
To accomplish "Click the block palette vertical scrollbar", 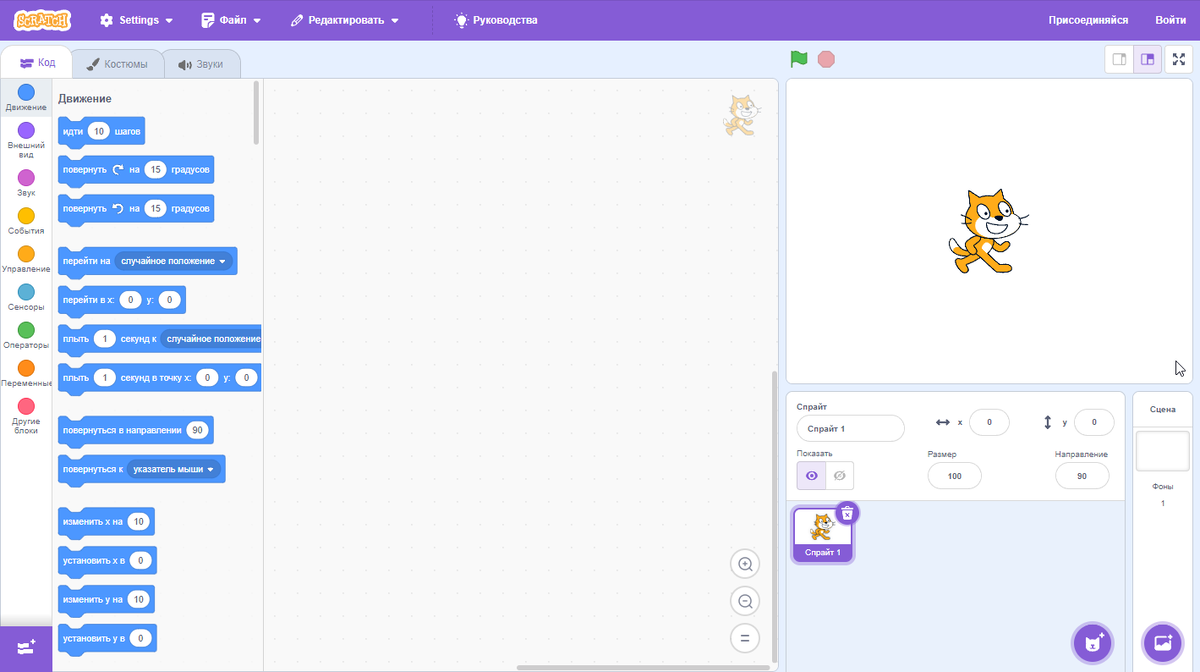I will pyautogui.click(x=256, y=113).
